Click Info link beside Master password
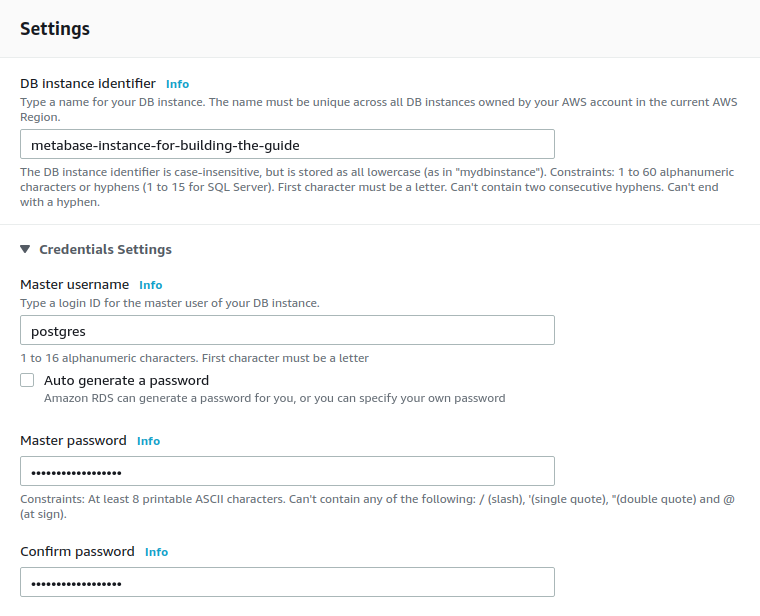The image size is (760, 616). [148, 441]
